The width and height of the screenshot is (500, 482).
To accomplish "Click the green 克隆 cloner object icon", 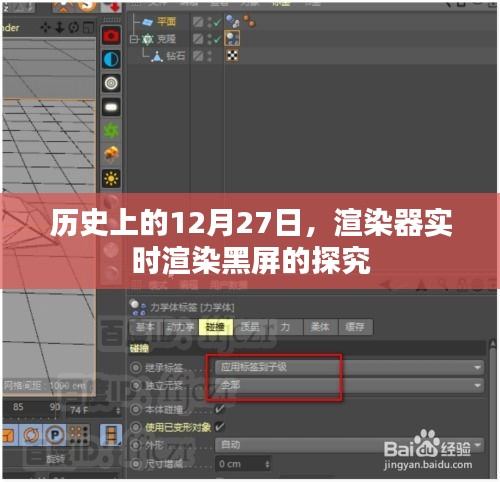I will tap(147, 39).
